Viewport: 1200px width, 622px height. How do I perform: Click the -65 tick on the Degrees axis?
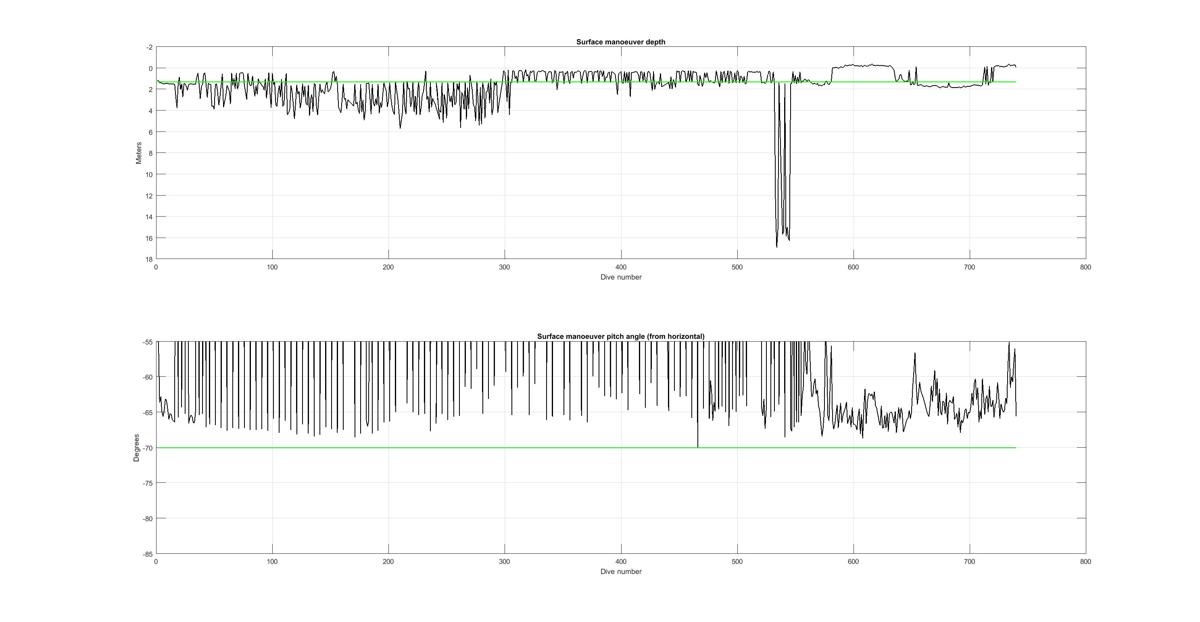point(148,412)
